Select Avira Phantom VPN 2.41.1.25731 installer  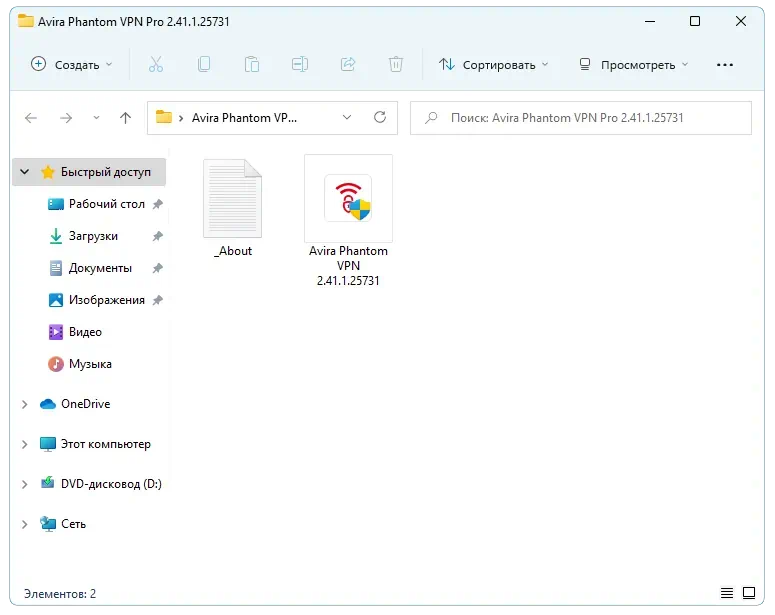[348, 221]
